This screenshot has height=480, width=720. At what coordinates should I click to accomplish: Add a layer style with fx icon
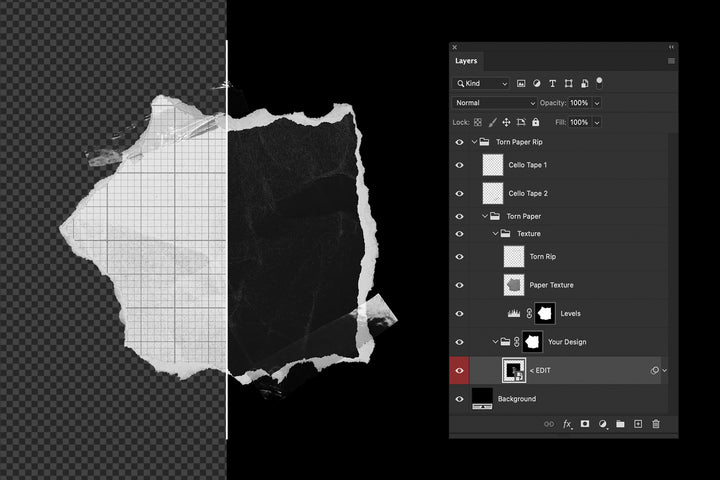[568, 424]
